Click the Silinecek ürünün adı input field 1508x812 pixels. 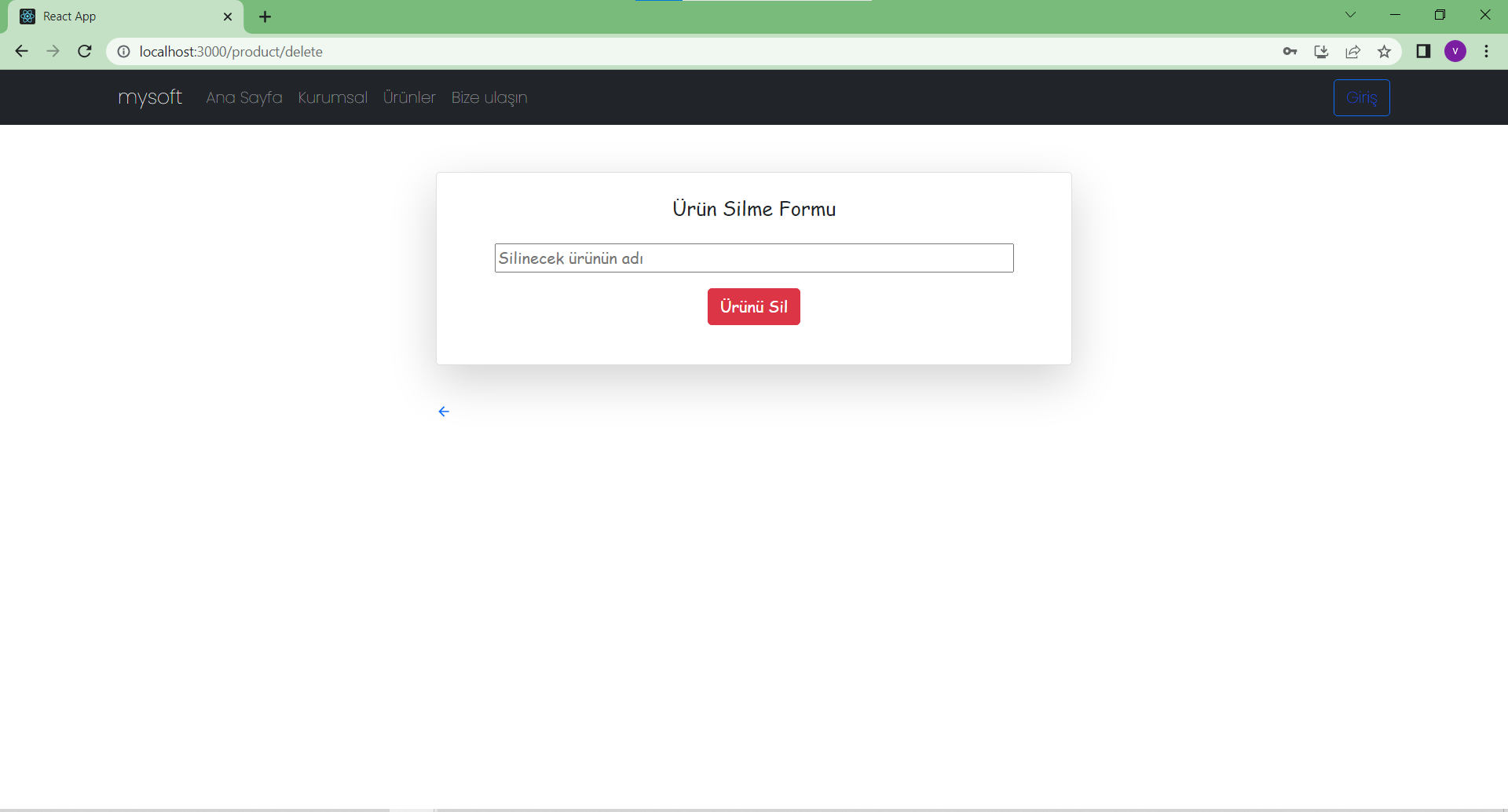pos(753,258)
